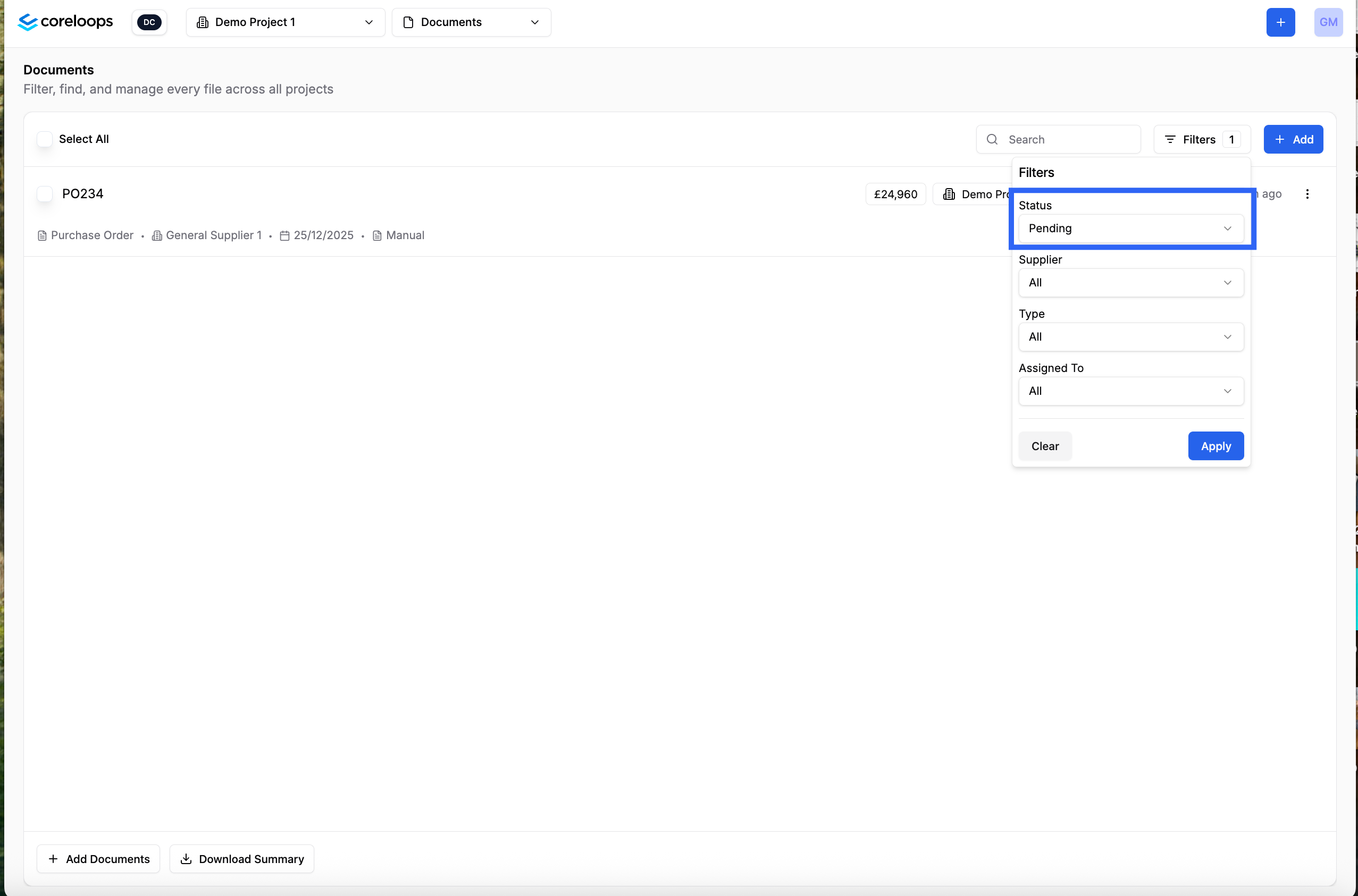This screenshot has width=1358, height=896.
Task: Expand the Status Pending dropdown
Action: (1130, 229)
